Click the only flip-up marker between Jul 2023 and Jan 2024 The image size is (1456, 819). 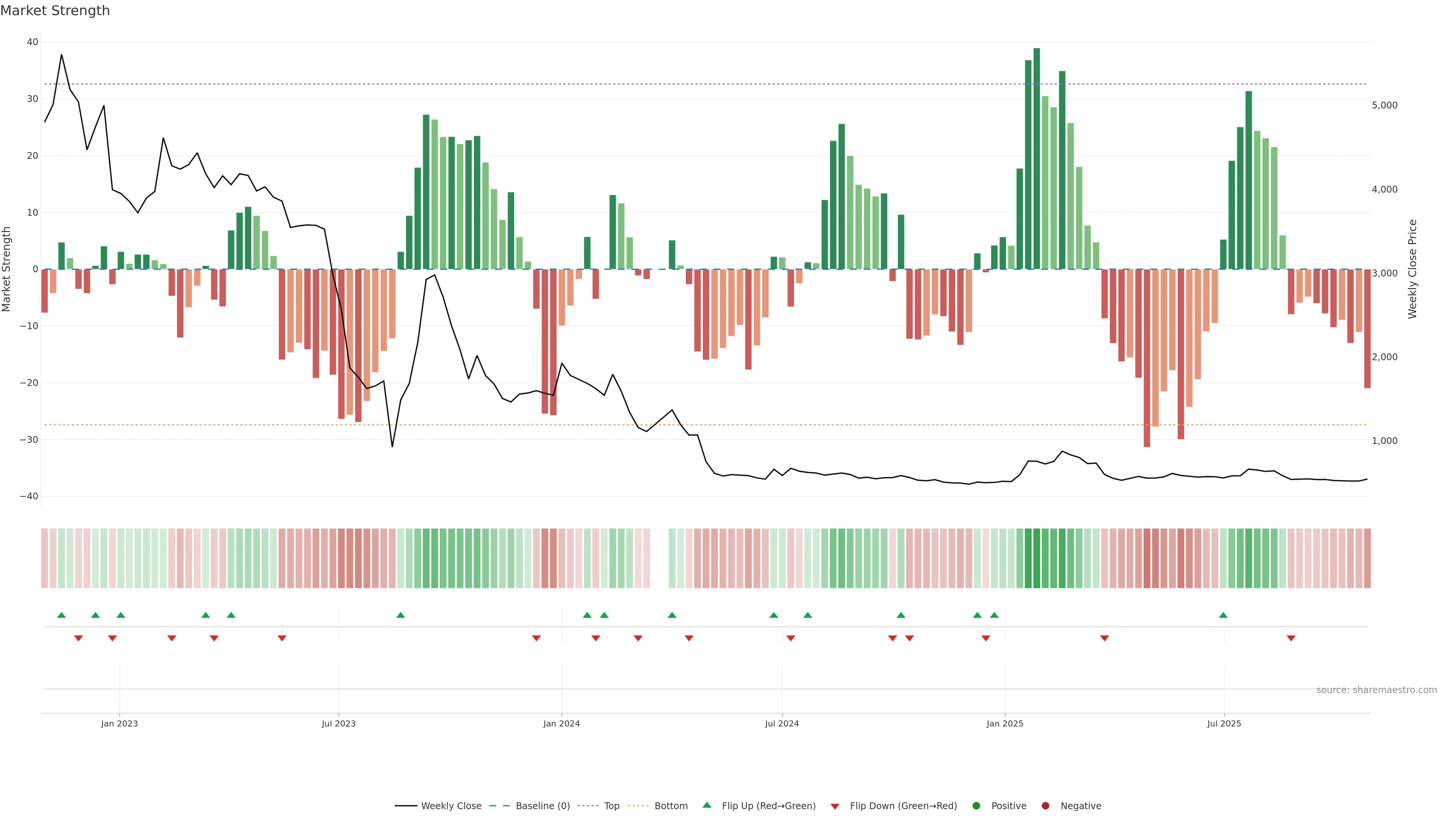click(401, 615)
